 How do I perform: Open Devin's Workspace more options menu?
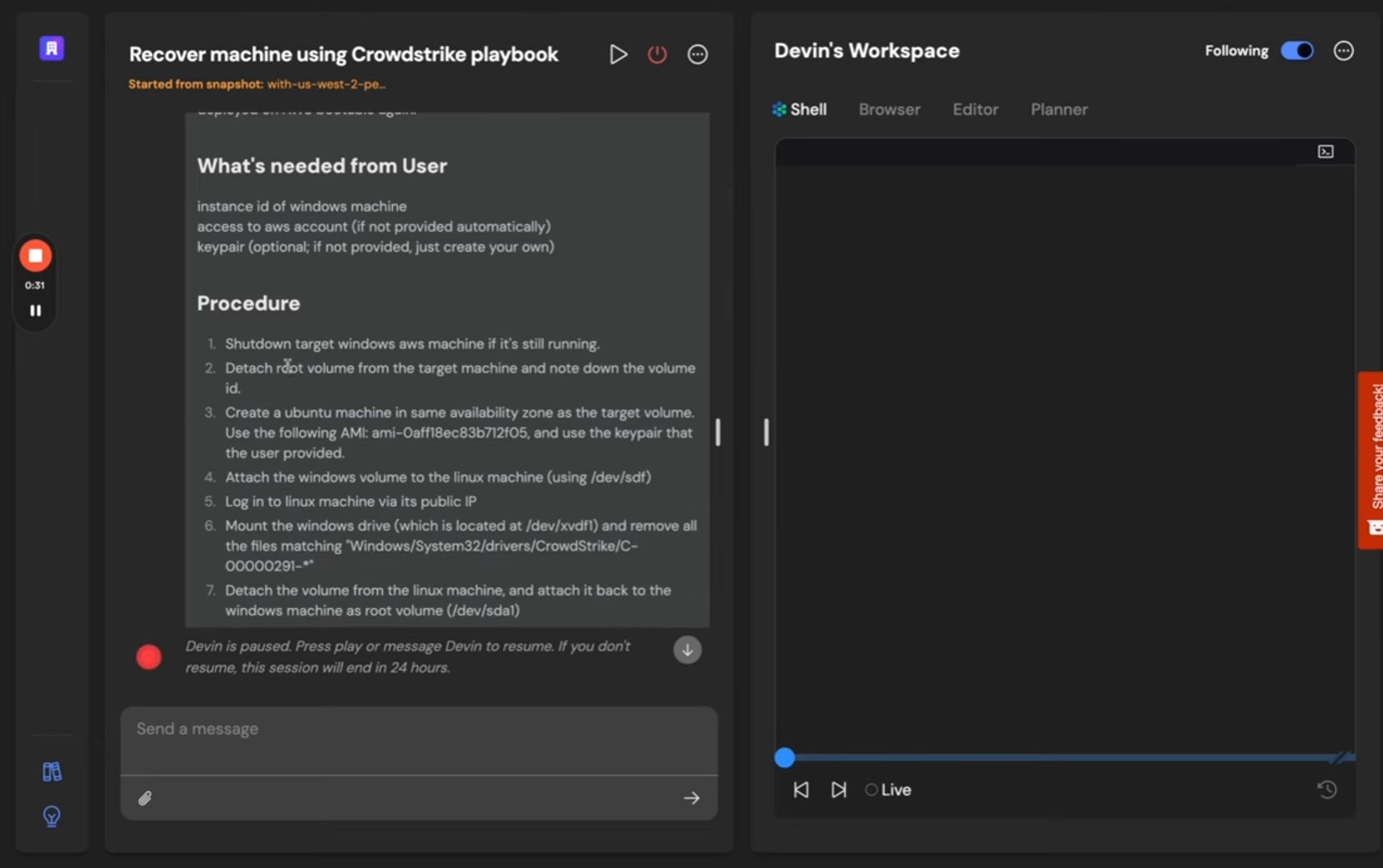click(1344, 51)
